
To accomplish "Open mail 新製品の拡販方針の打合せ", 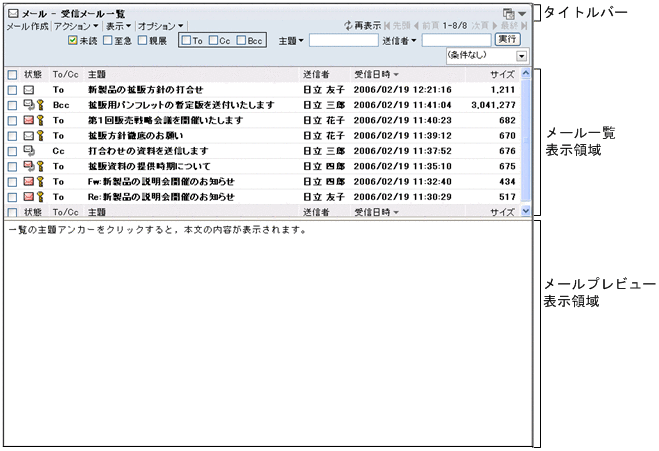I will (x=145, y=90).
